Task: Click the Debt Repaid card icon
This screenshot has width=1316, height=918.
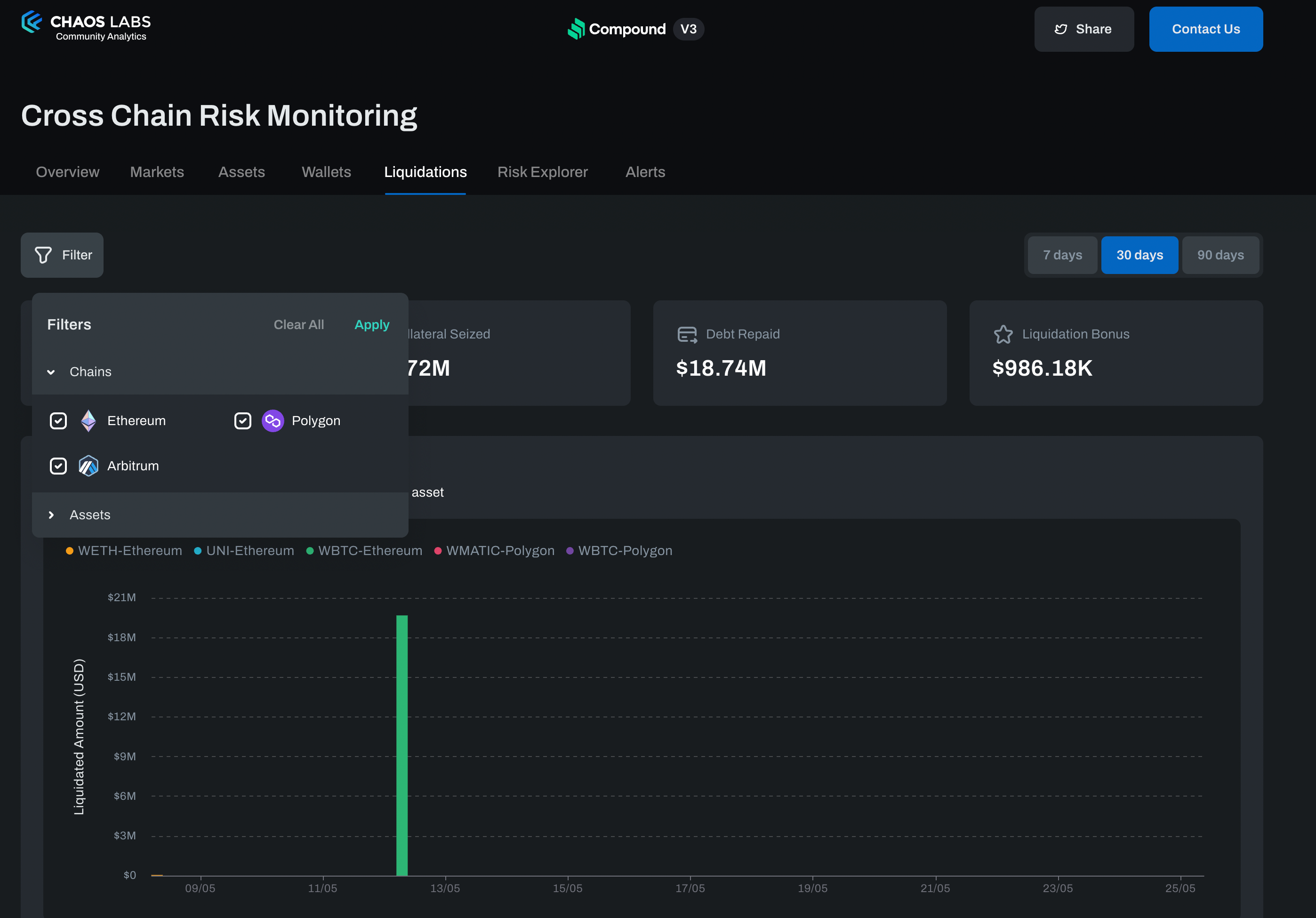Action: (687, 334)
